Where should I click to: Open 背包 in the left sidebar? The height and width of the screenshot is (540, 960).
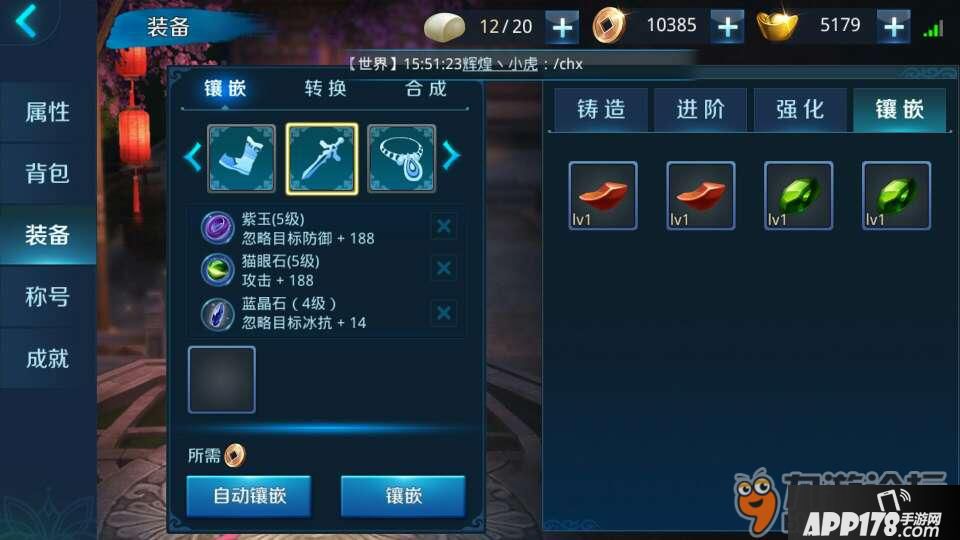click(x=48, y=173)
